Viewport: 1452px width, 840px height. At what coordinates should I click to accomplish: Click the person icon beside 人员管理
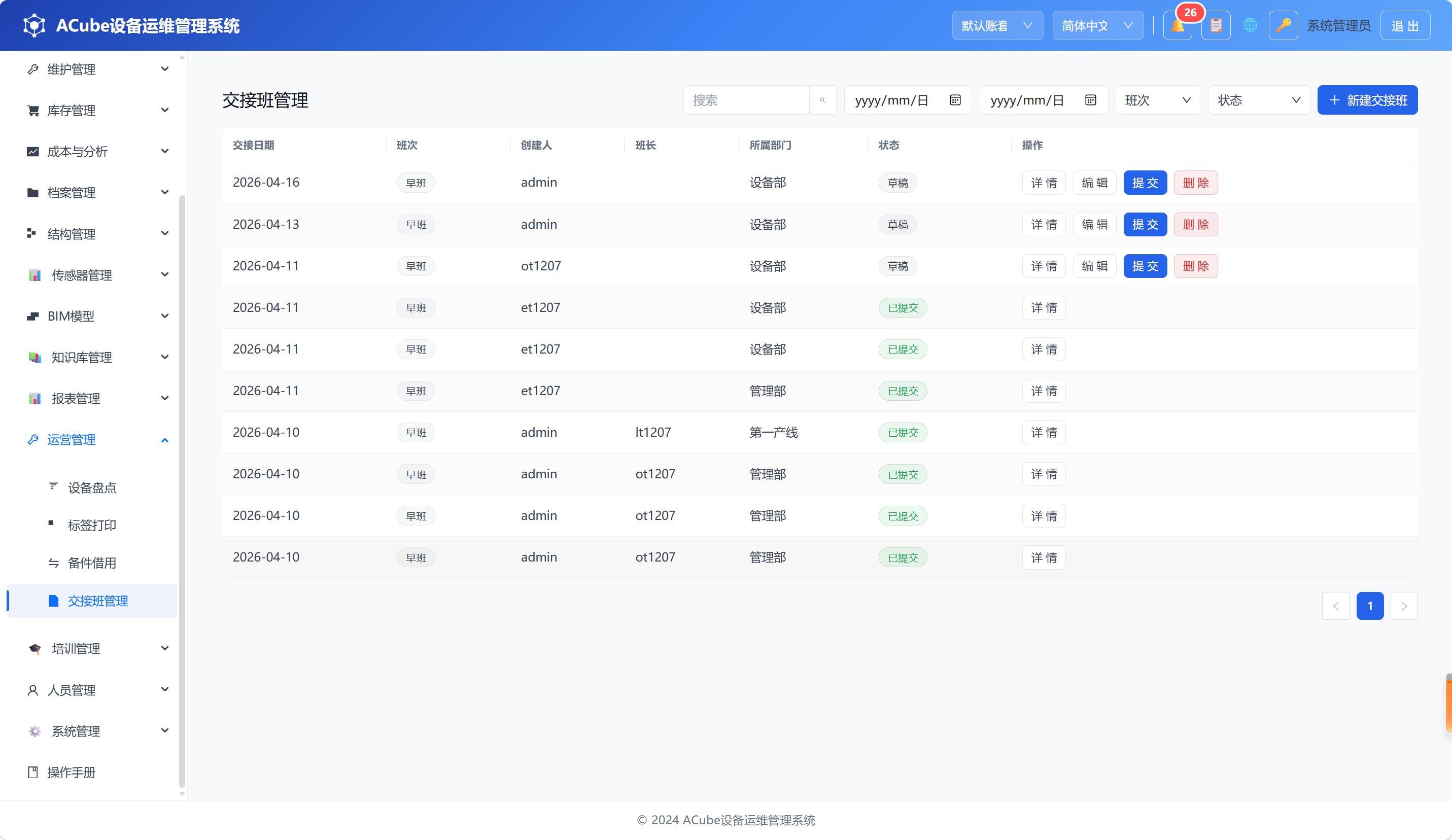coord(33,690)
